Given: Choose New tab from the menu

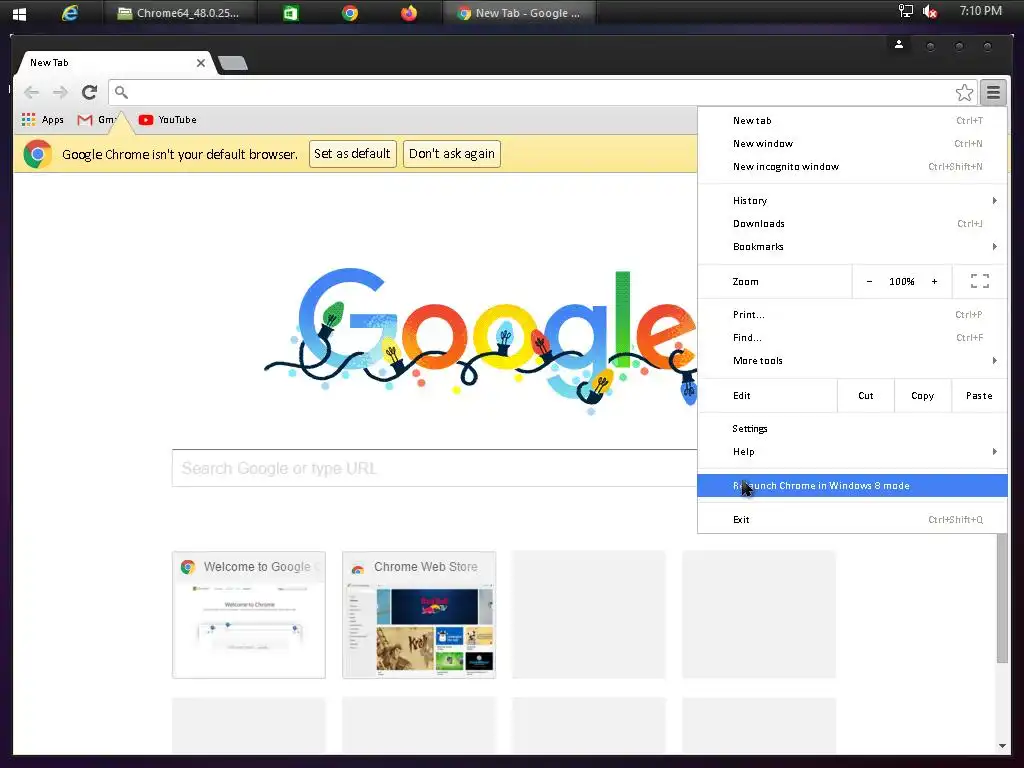Looking at the screenshot, I should tap(852, 121).
